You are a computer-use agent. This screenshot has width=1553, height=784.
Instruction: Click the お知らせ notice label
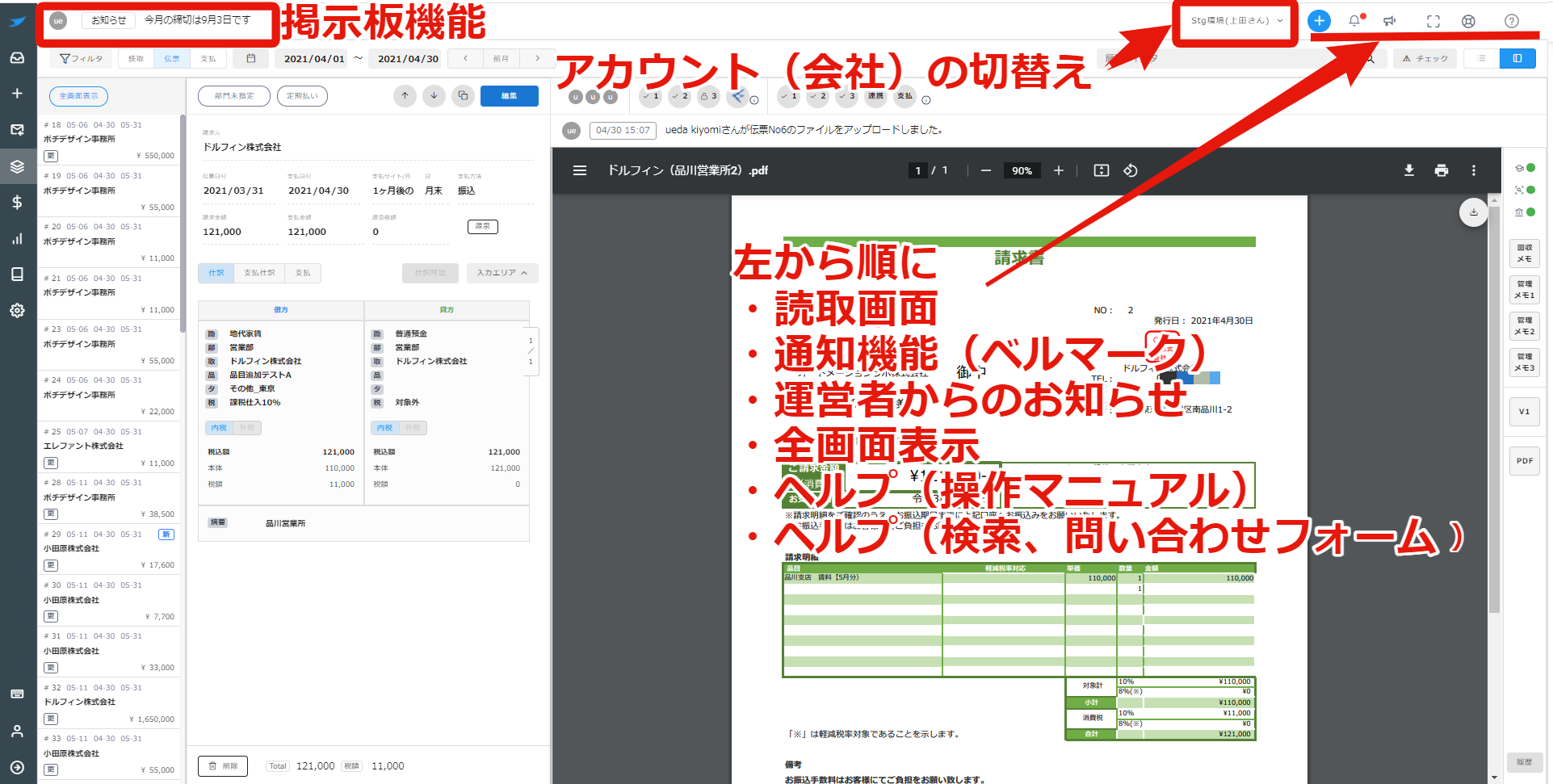click(108, 20)
